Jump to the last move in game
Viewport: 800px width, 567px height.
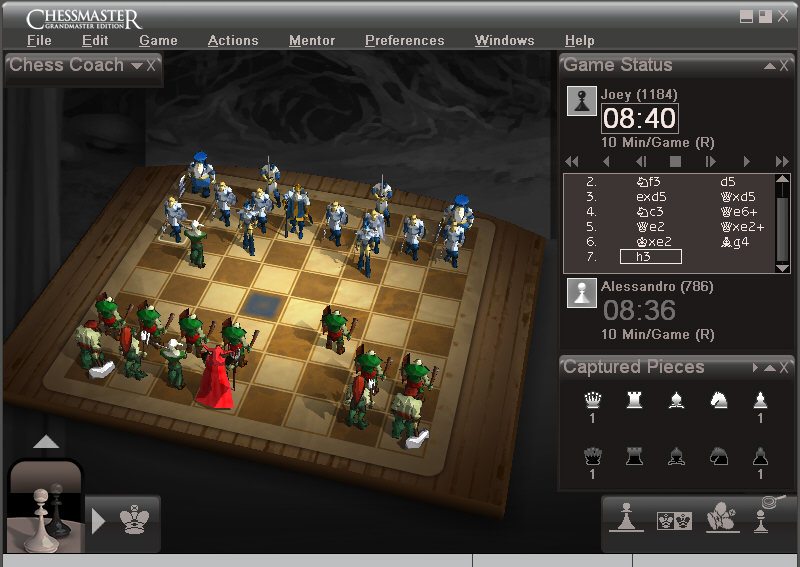click(x=782, y=162)
